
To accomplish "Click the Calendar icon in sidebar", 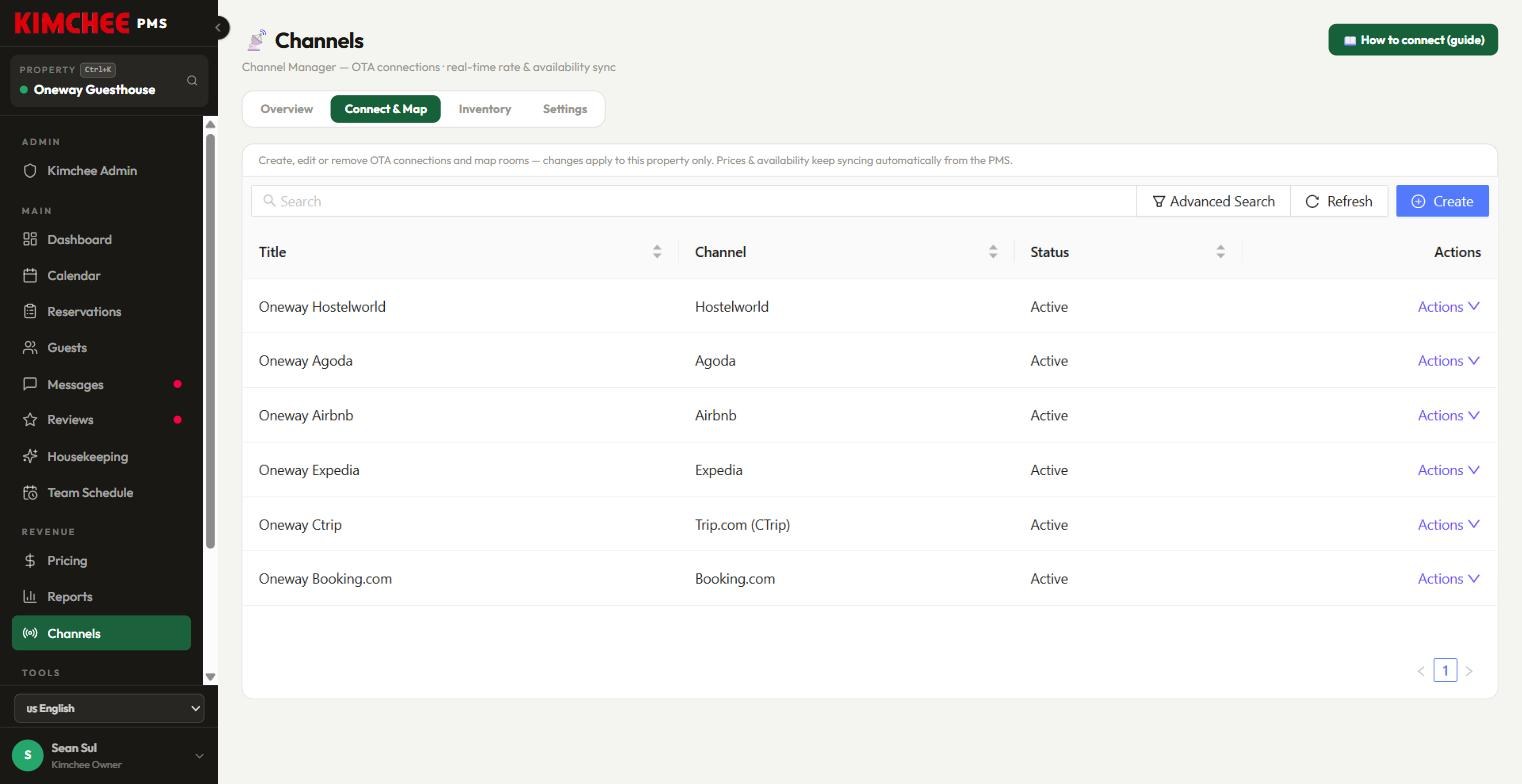I will click(x=30, y=276).
